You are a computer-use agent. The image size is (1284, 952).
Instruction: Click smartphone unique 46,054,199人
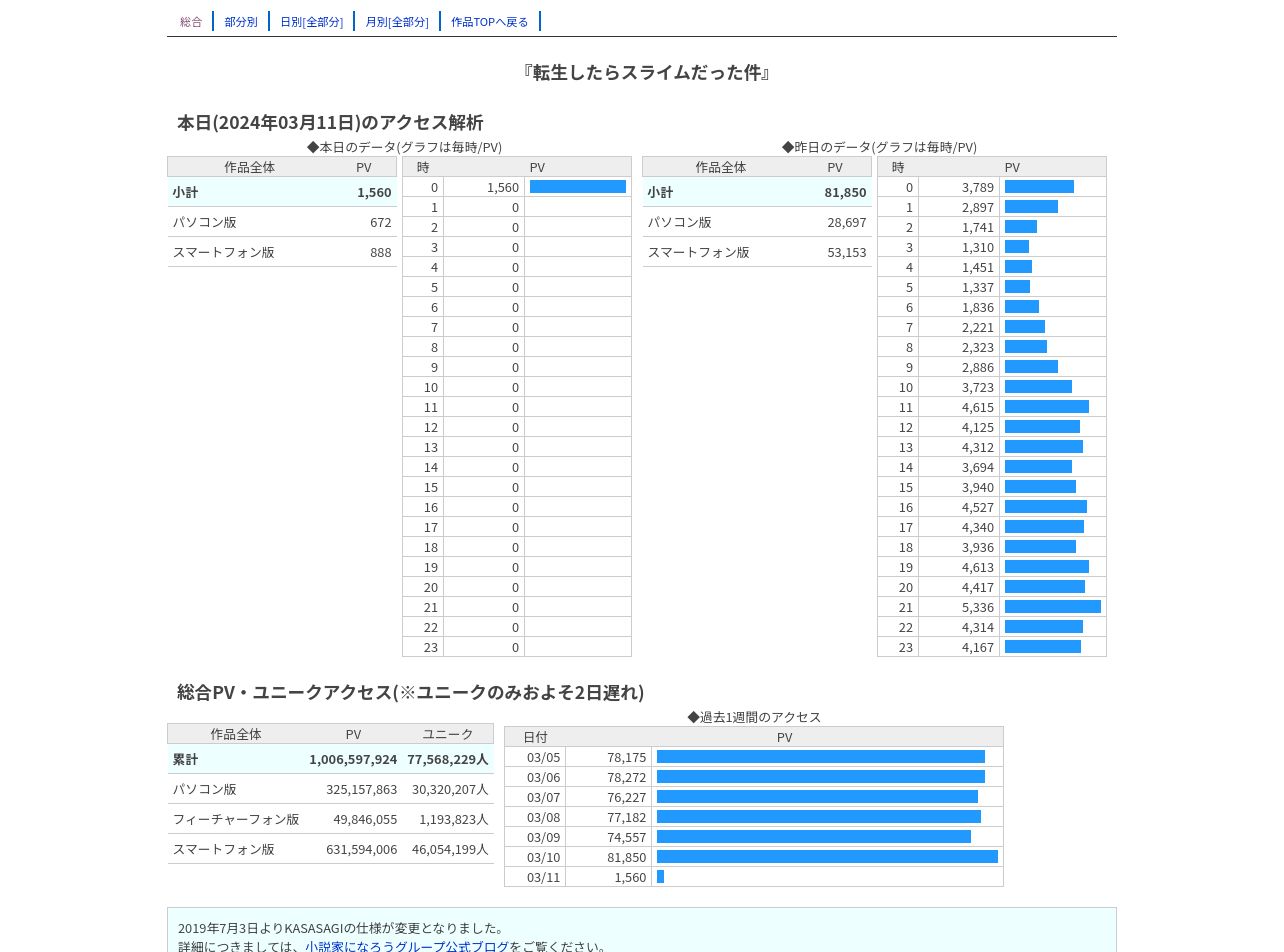click(x=450, y=849)
